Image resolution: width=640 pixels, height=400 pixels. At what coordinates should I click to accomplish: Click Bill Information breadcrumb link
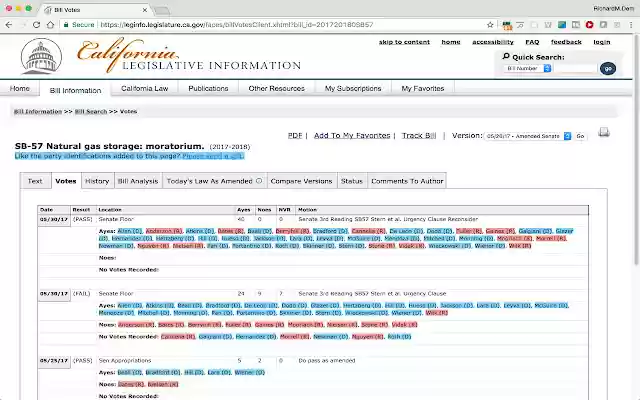point(38,111)
